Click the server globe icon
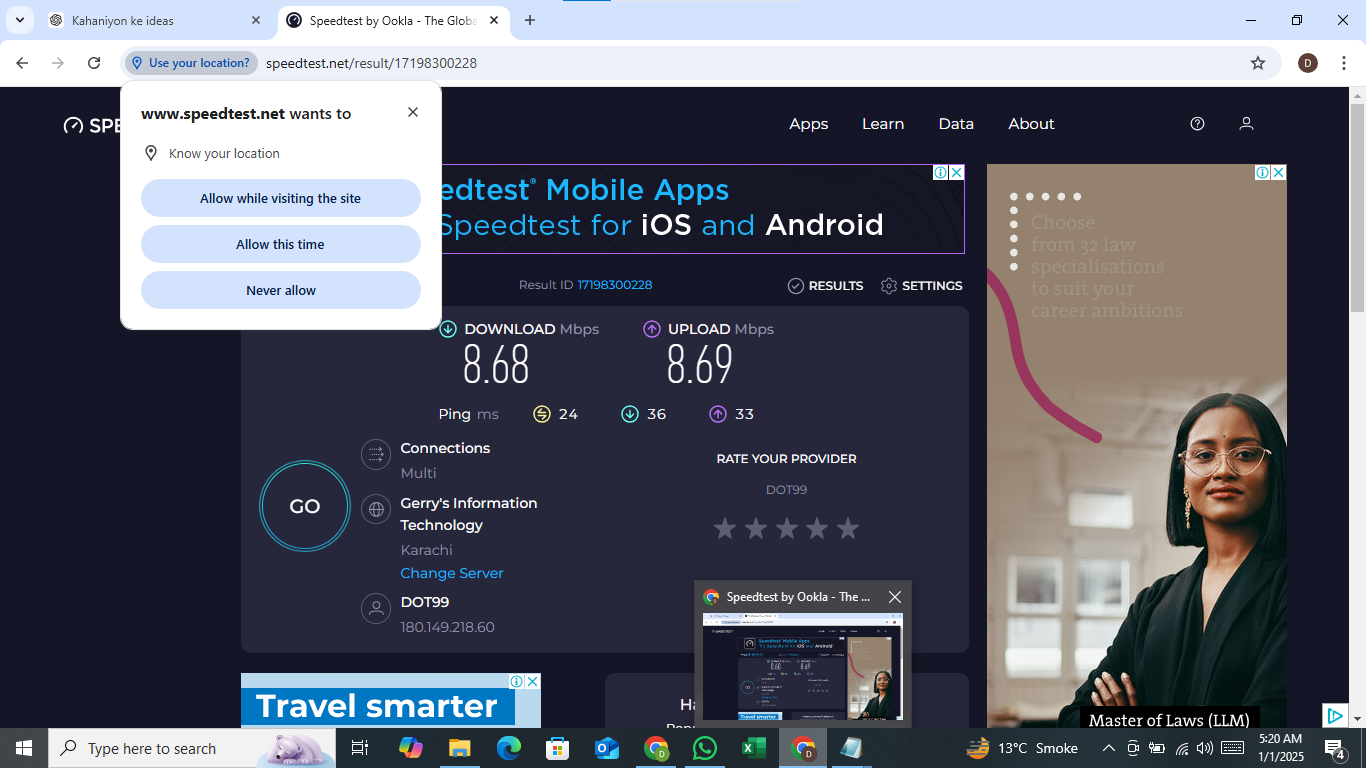The width and height of the screenshot is (1366, 768). tap(376, 509)
